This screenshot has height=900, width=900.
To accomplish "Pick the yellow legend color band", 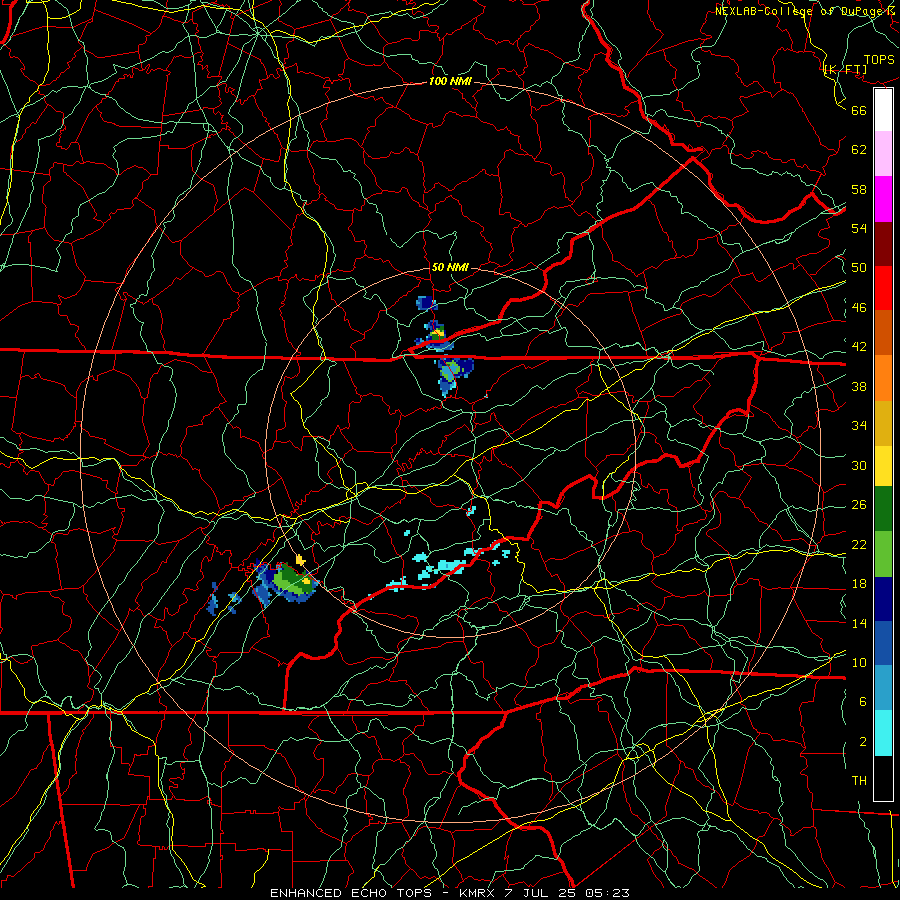I will click(883, 466).
